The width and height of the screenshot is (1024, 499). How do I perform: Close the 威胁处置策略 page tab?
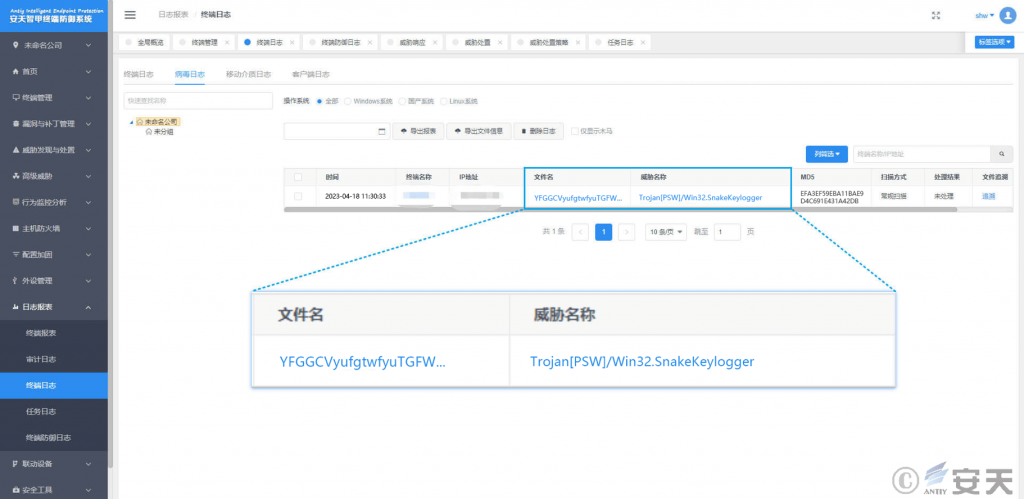click(578, 42)
